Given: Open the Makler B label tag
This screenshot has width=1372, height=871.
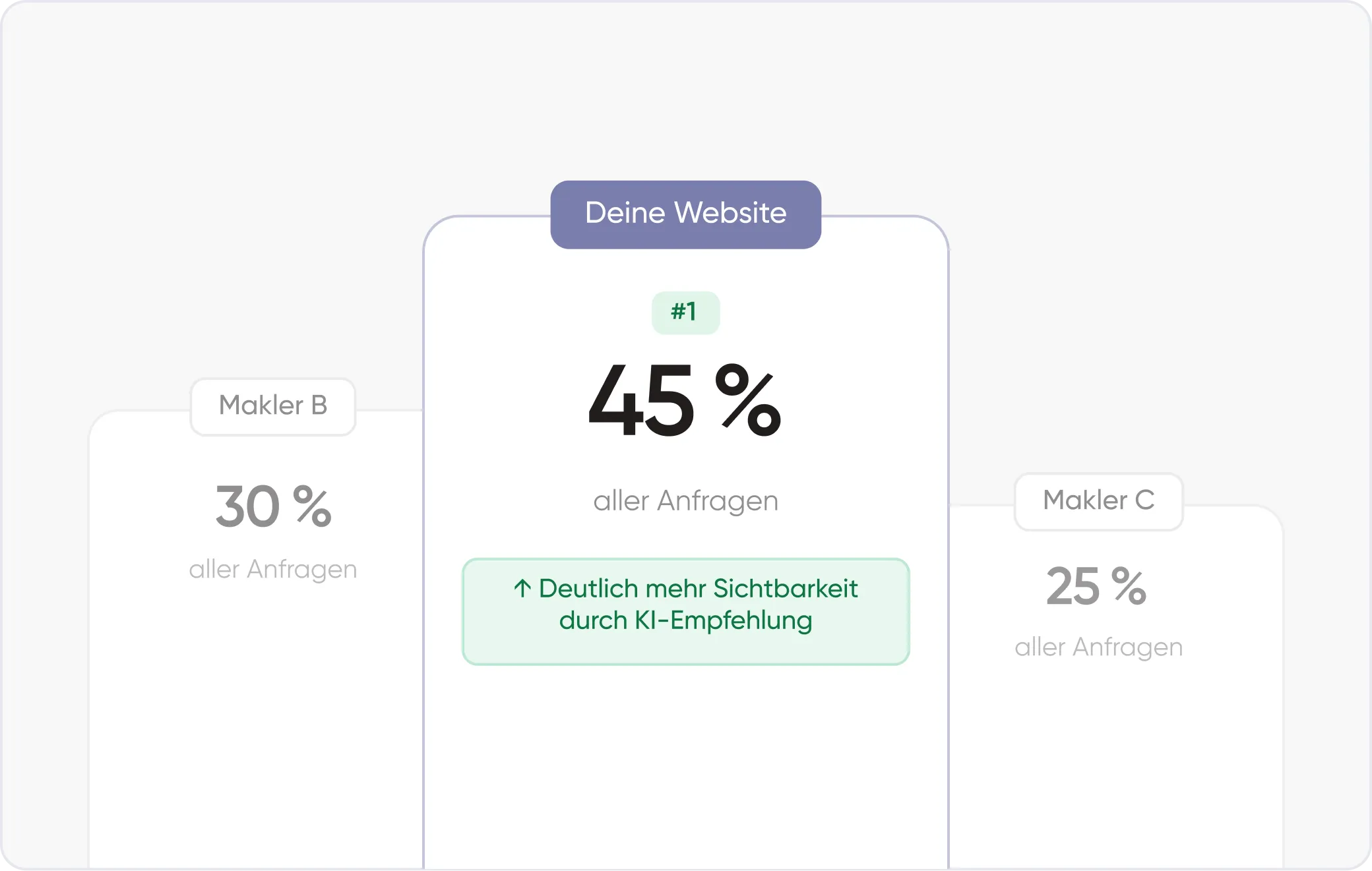Looking at the screenshot, I should (273, 406).
